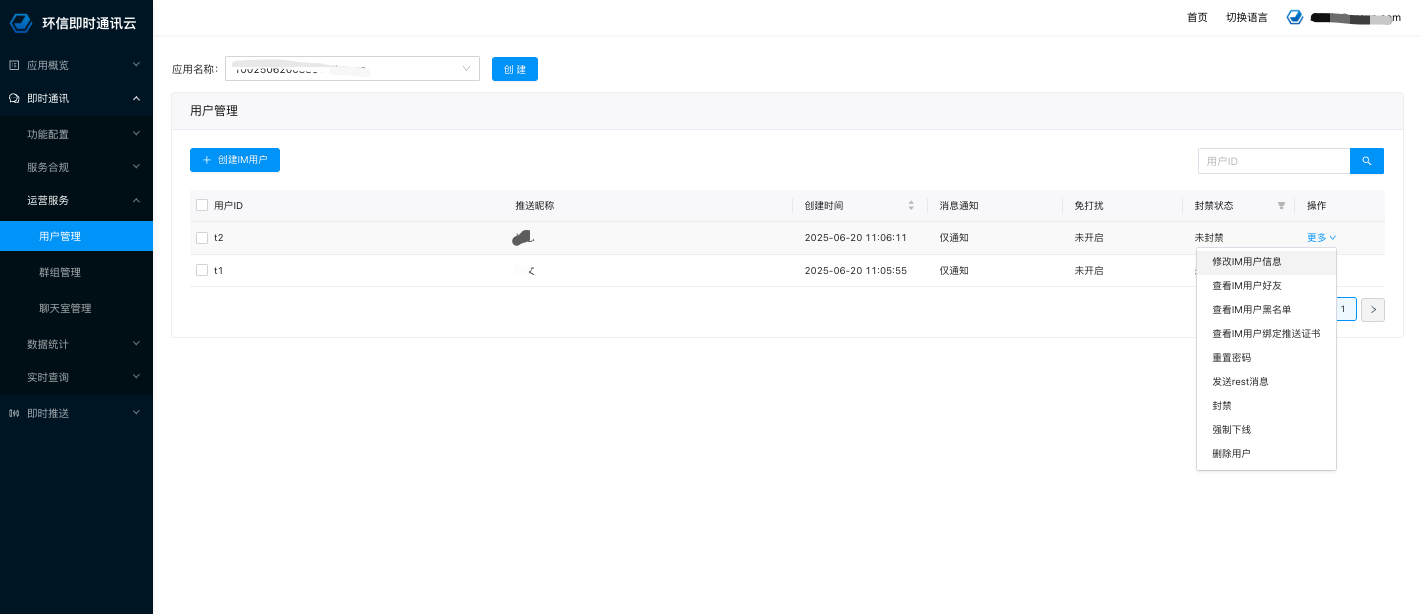Open the 应用名称 dropdown

coord(352,69)
